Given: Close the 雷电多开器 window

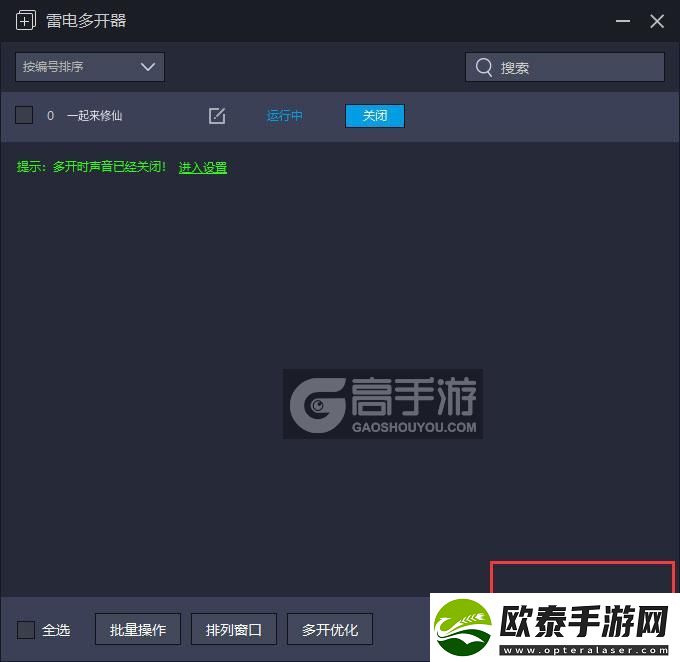Looking at the screenshot, I should pyautogui.click(x=657, y=21).
